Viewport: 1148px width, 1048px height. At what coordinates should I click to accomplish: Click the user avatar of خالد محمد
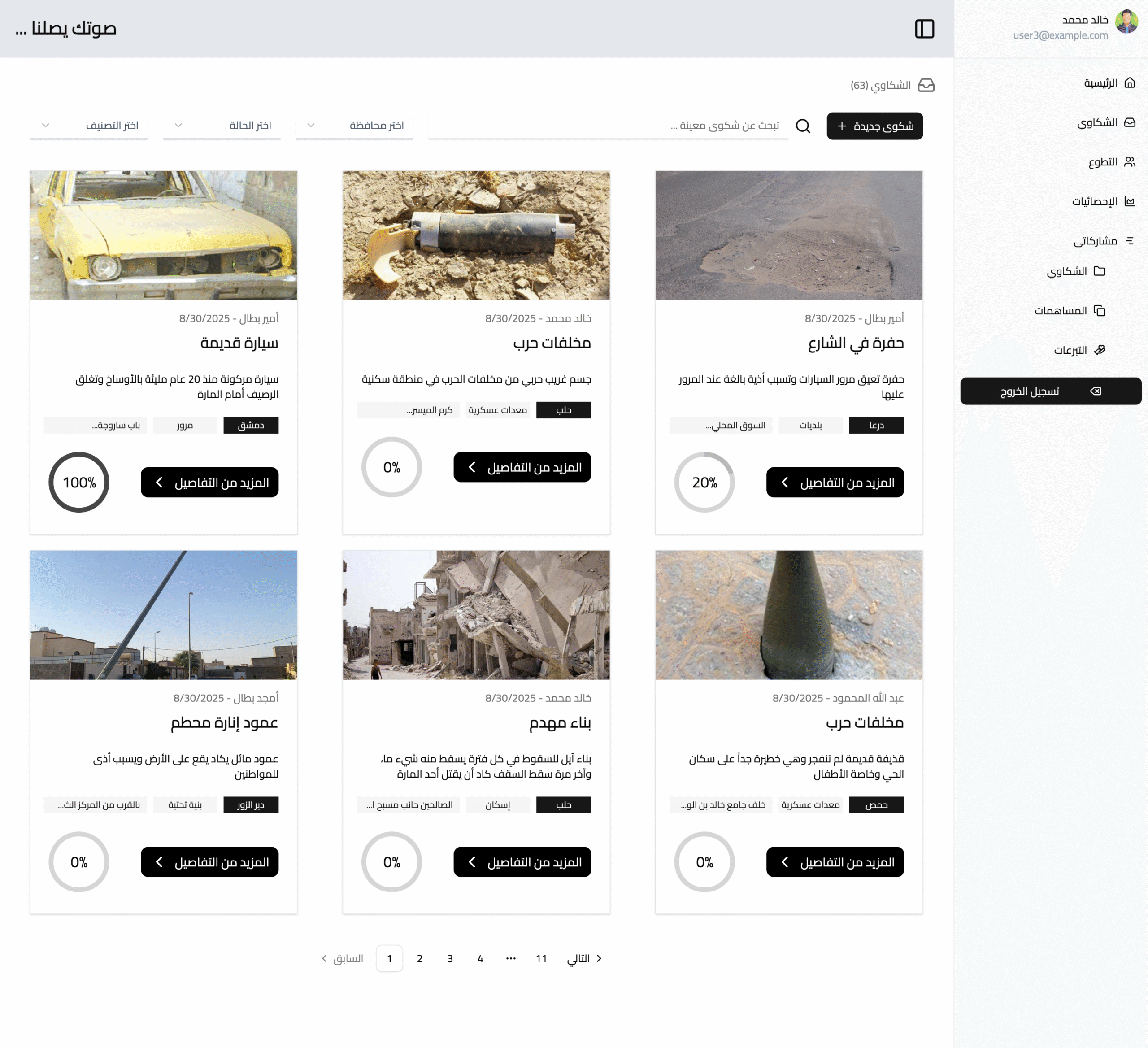tap(1126, 22)
